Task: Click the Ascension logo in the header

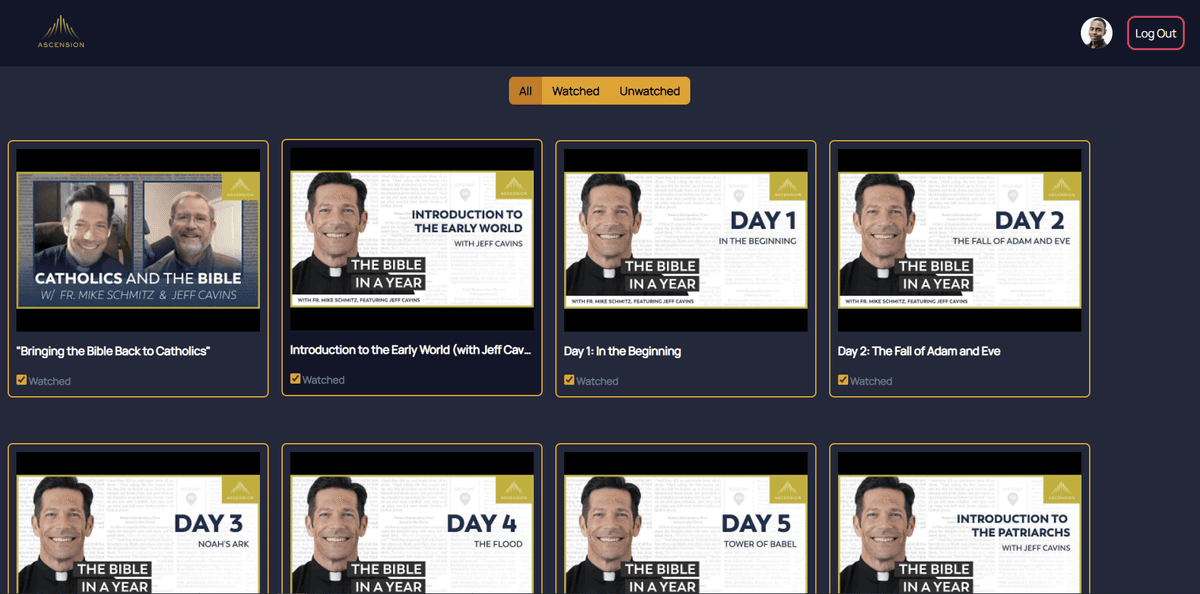Action: (61, 32)
